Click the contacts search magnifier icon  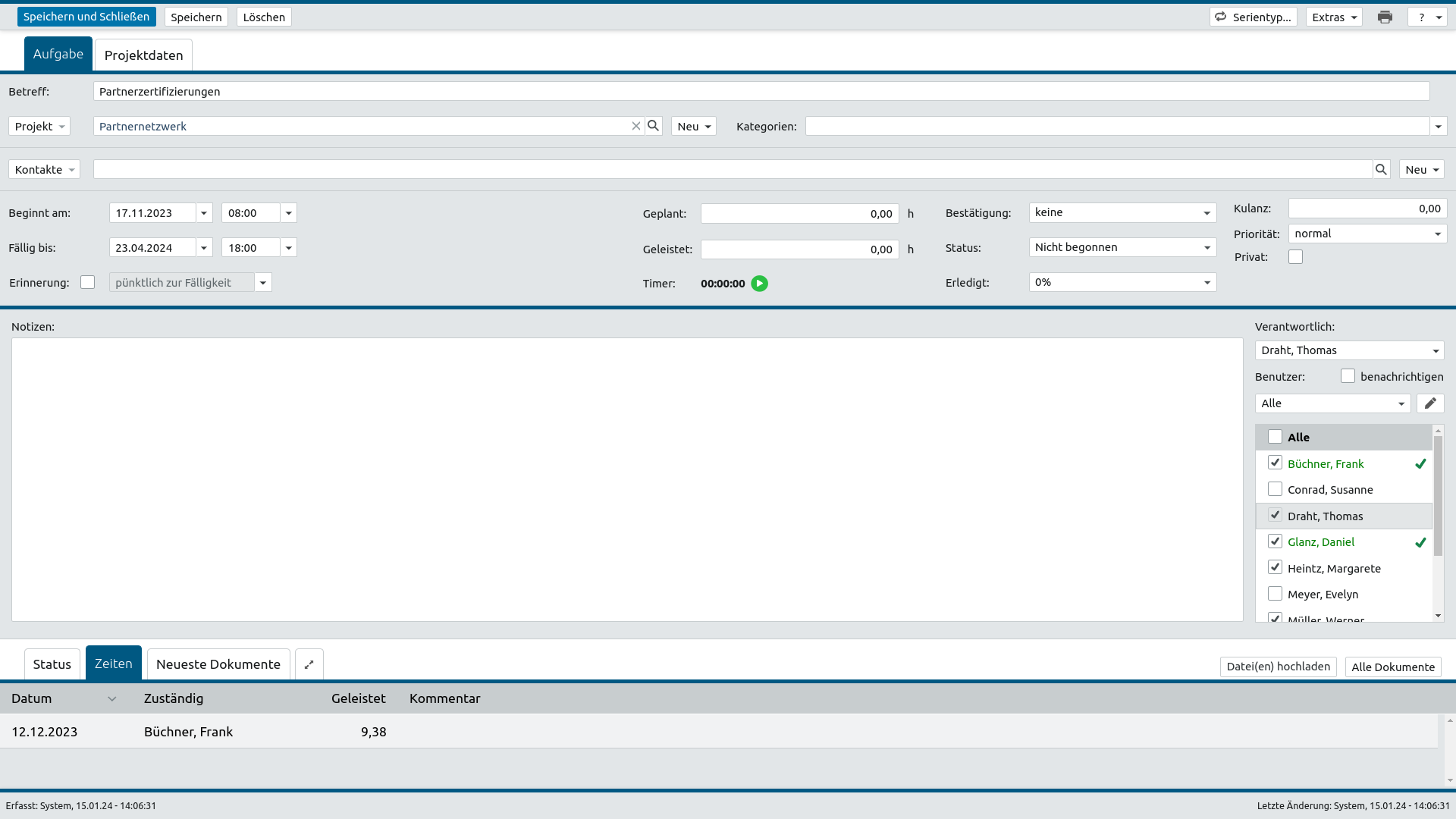pyautogui.click(x=1381, y=170)
